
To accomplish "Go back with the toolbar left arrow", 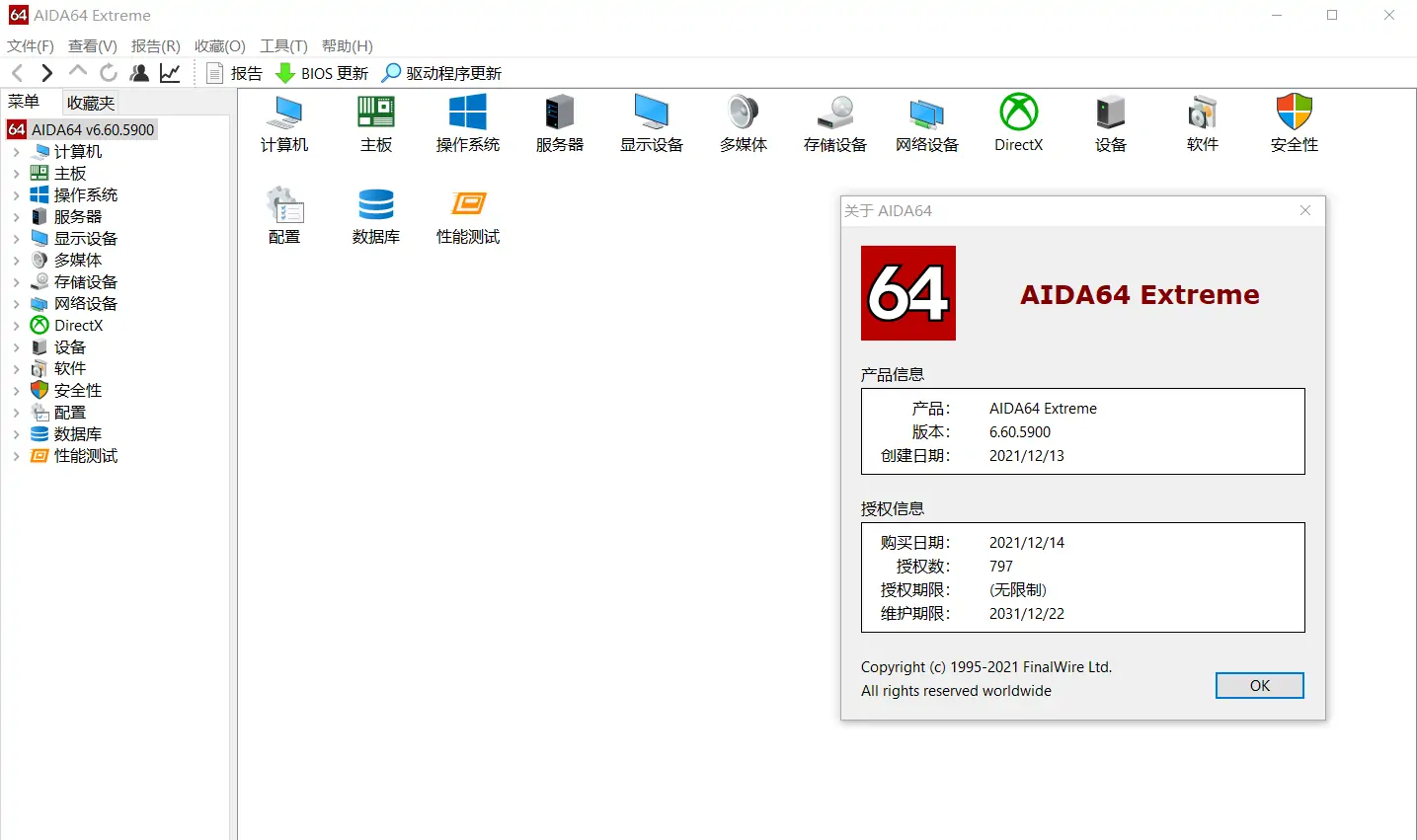I will pos(17,72).
